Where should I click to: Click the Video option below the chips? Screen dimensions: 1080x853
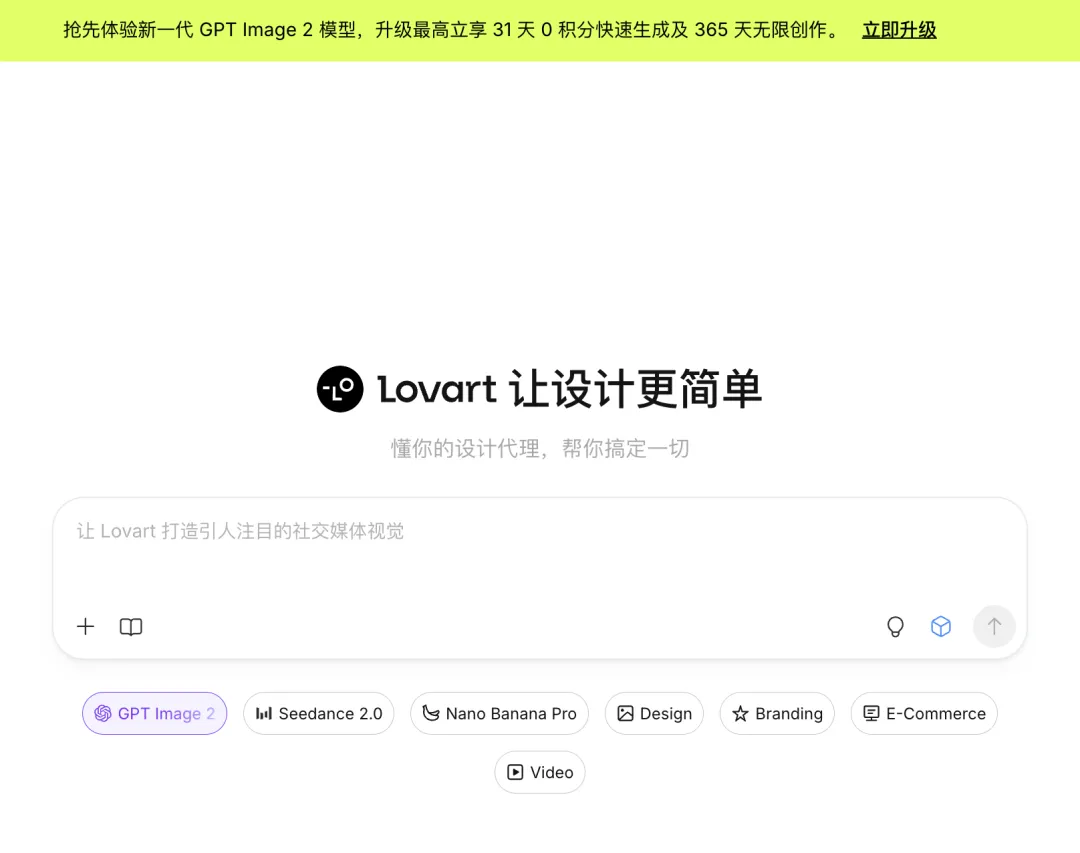click(x=540, y=772)
